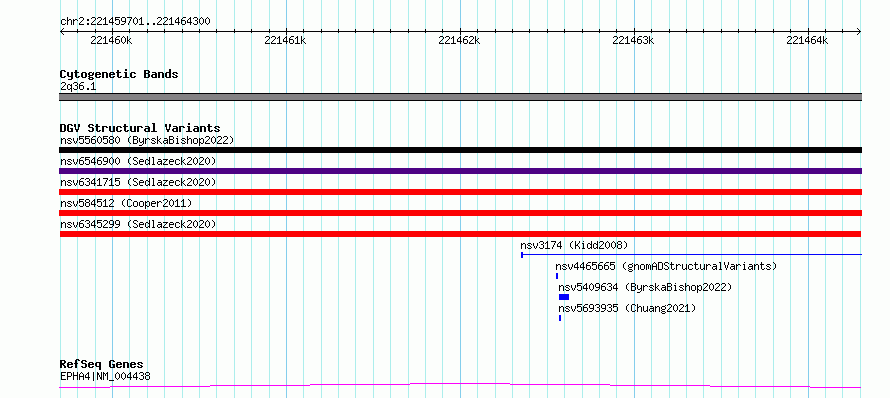890x398 pixels.
Task: Click the nsv5560580 (ByrskaBishop2022) label
Action: tap(147, 140)
